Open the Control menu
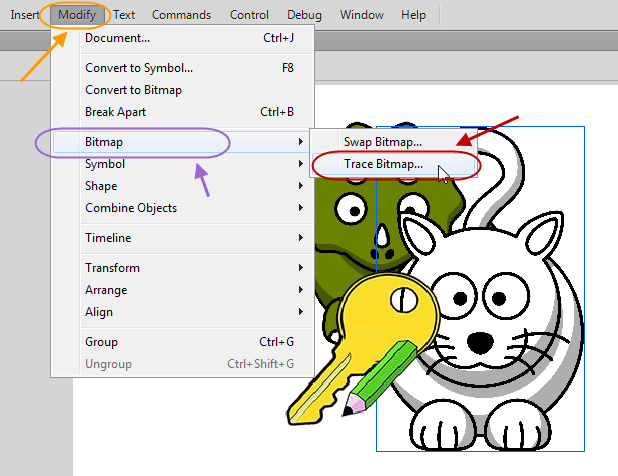618x476 pixels. point(249,15)
